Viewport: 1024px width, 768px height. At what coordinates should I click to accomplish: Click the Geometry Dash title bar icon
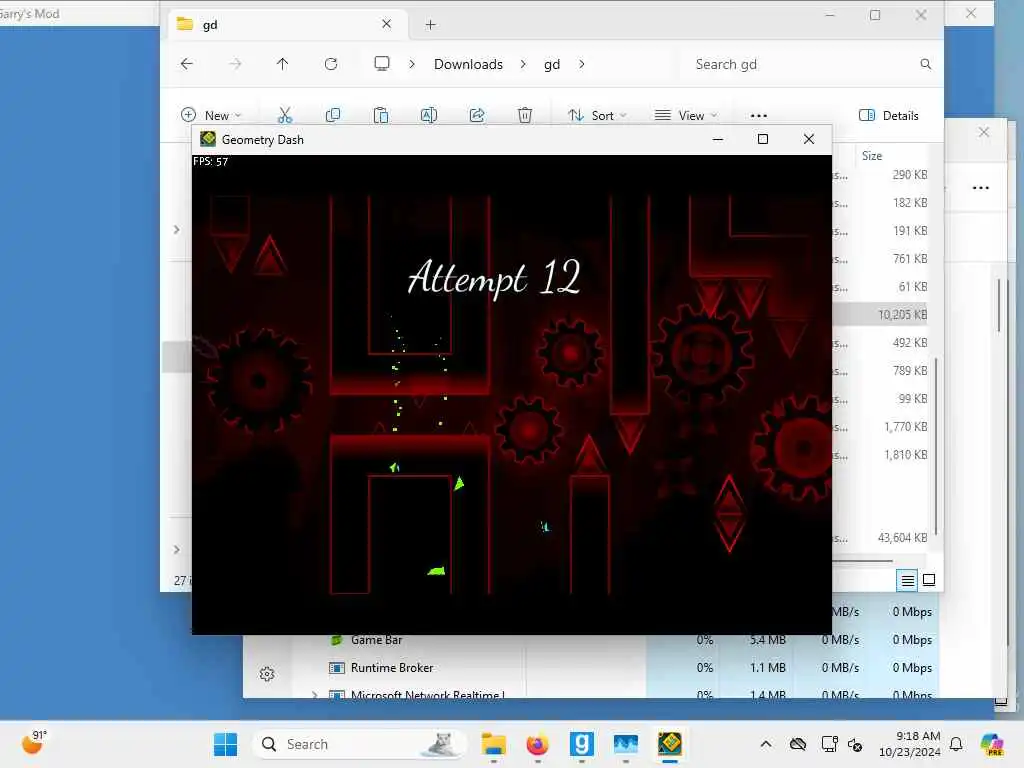[x=208, y=138]
